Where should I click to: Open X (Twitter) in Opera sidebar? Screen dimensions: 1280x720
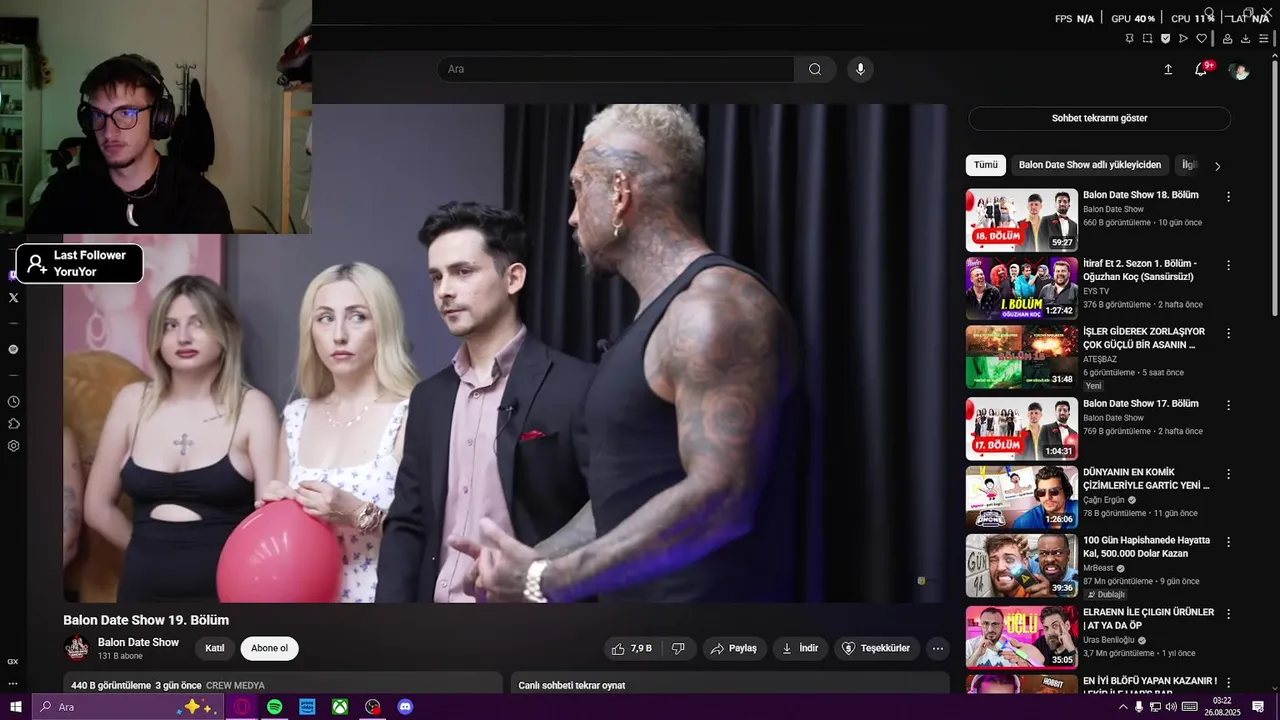tap(13, 297)
